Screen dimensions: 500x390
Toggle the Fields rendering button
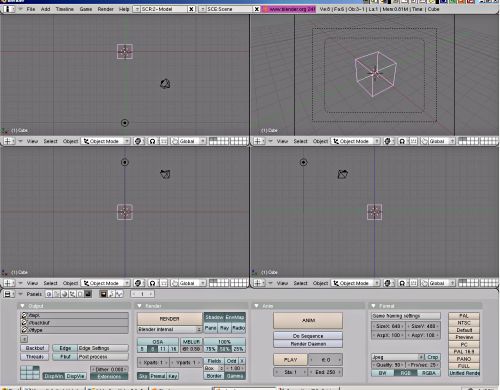pos(214,361)
